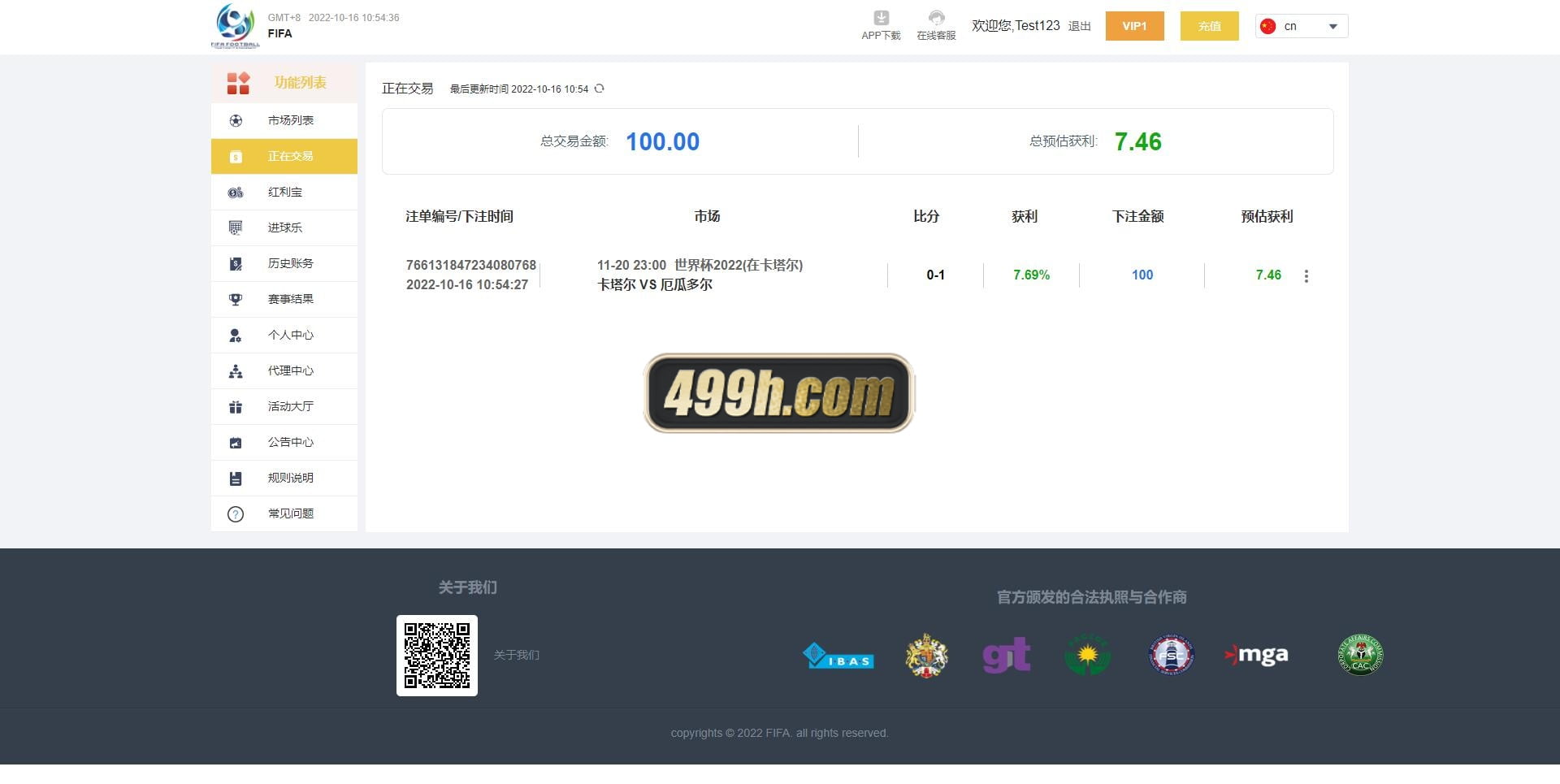Click the 规则说明 book icon
This screenshot has width=1560, height=784.
236,478
